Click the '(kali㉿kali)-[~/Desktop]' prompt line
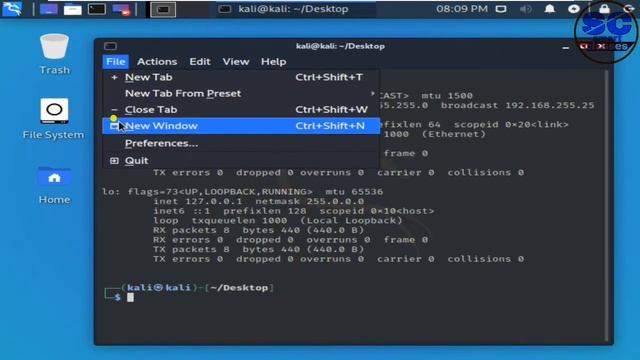The width and height of the screenshot is (640, 360). click(x=198, y=288)
